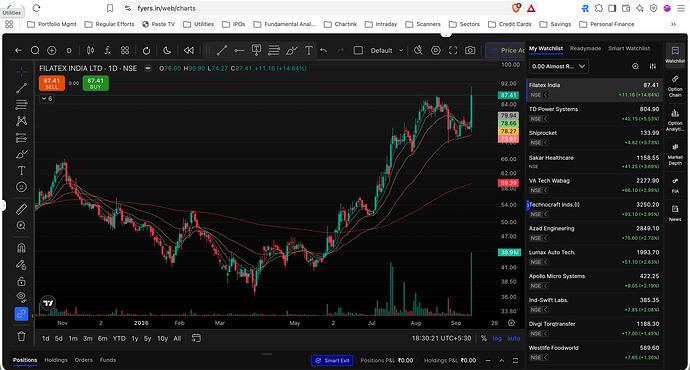Select the Positions tab

click(x=25, y=360)
